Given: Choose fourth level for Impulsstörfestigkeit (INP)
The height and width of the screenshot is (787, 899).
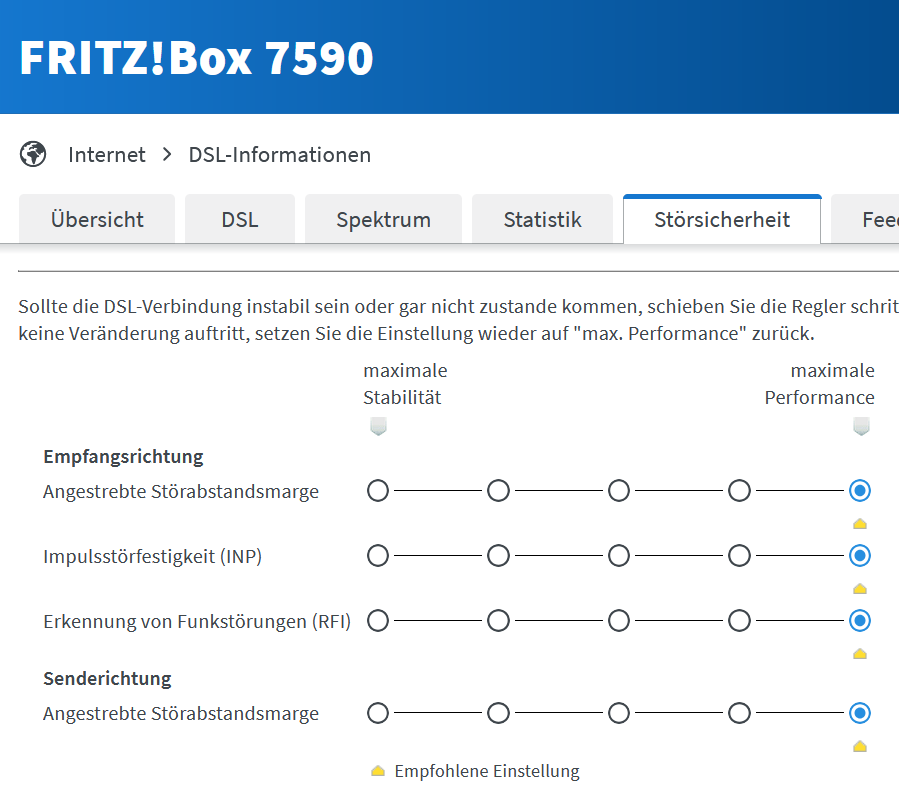Looking at the screenshot, I should click(739, 555).
